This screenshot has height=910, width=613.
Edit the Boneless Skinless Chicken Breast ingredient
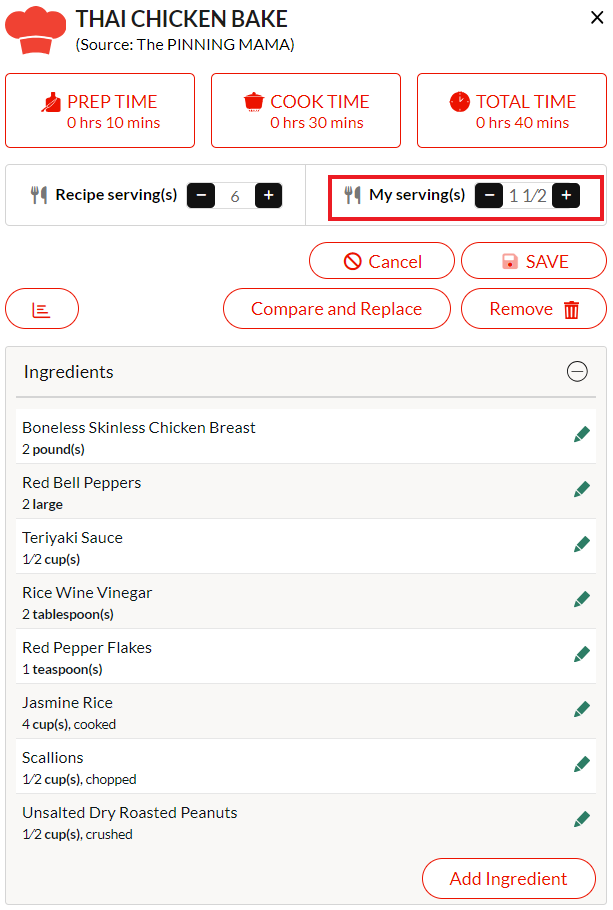point(582,434)
